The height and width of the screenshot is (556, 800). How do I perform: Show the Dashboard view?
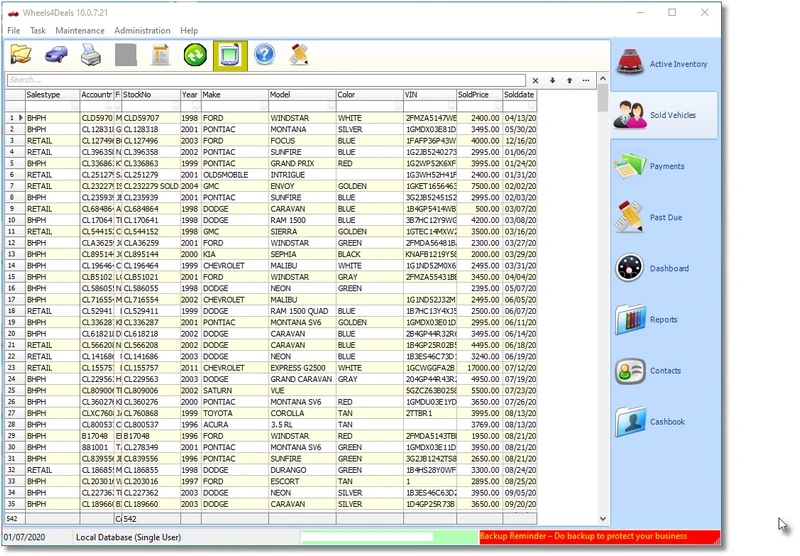[665, 268]
